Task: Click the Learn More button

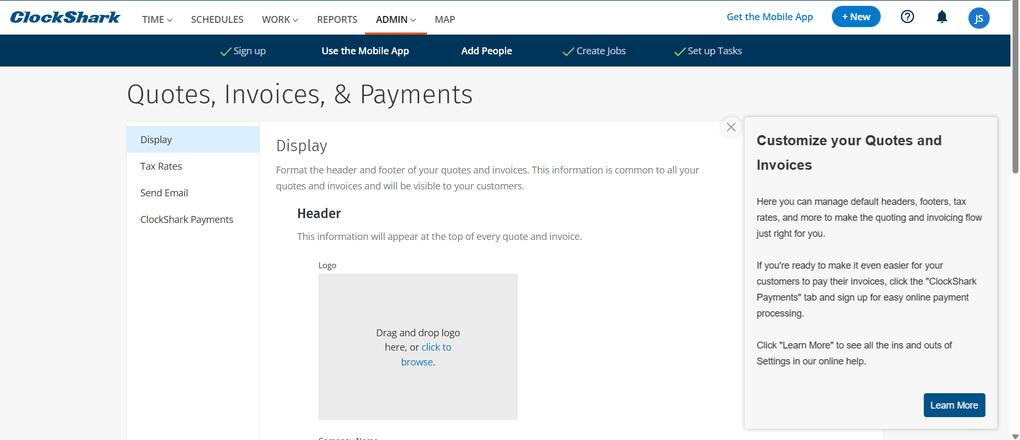Action: click(x=954, y=405)
